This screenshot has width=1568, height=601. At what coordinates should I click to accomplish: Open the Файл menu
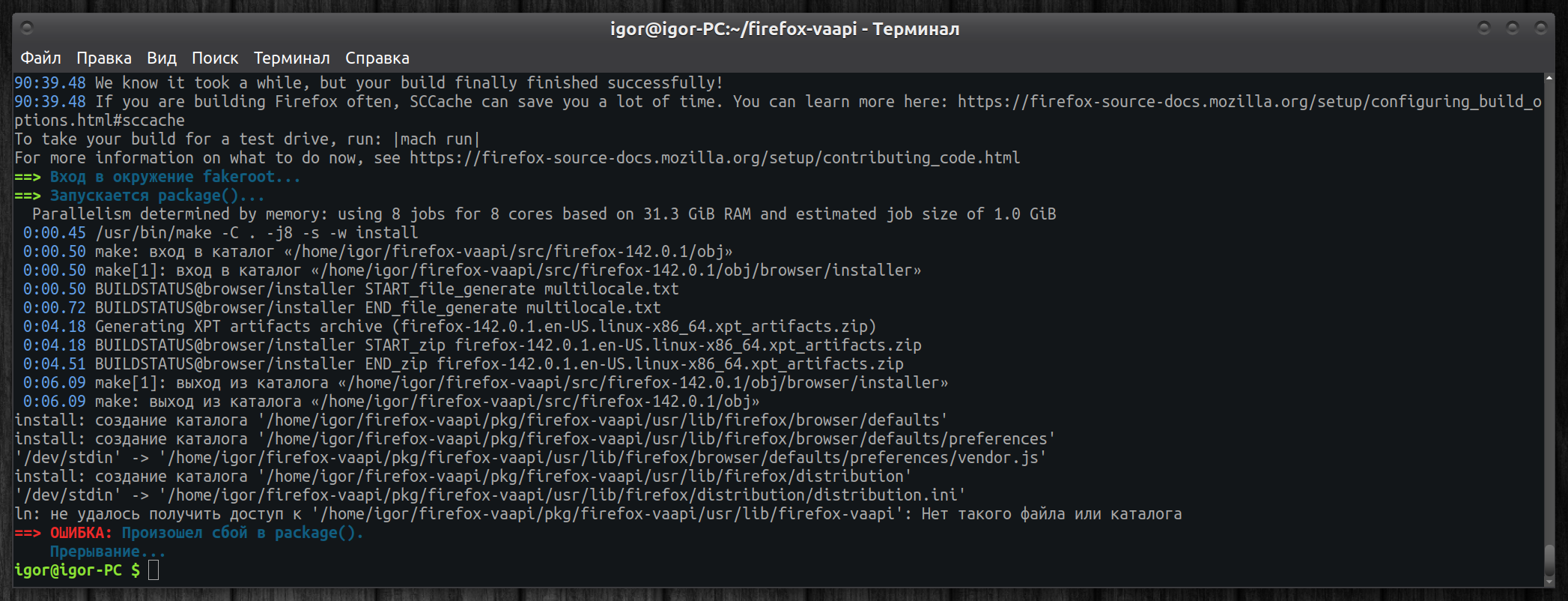(x=40, y=58)
